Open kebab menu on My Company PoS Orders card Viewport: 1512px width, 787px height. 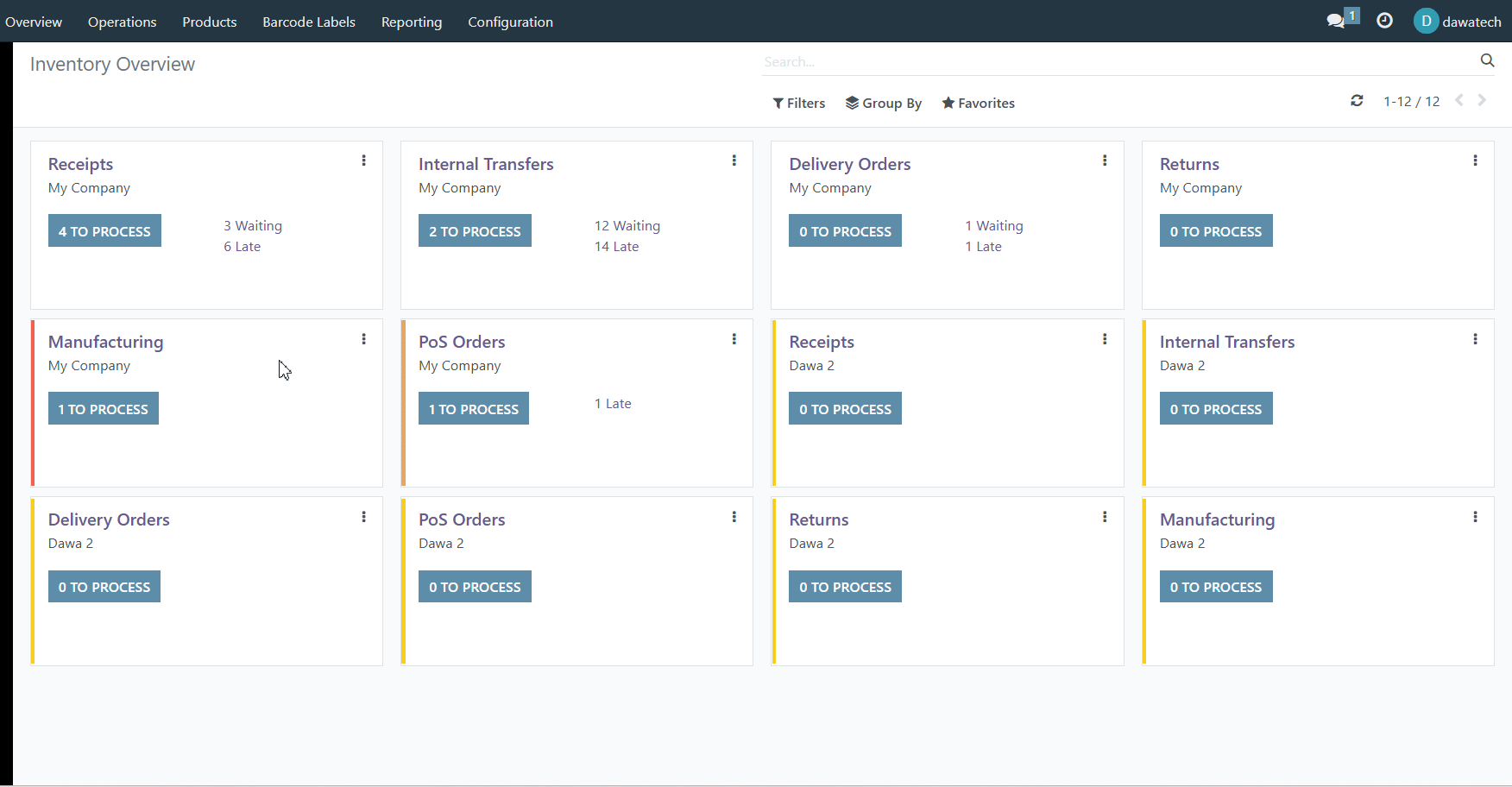point(734,339)
